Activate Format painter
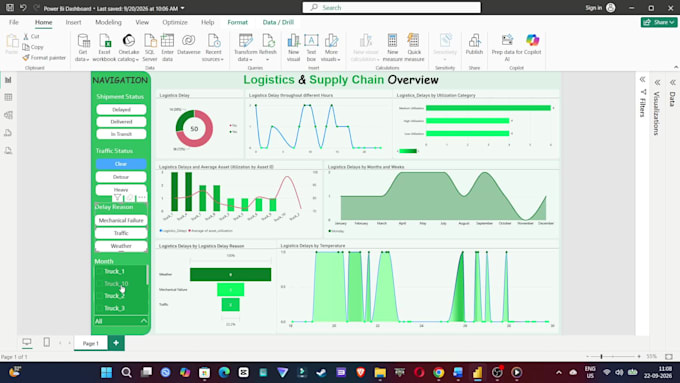680x383 pixels. point(44,57)
